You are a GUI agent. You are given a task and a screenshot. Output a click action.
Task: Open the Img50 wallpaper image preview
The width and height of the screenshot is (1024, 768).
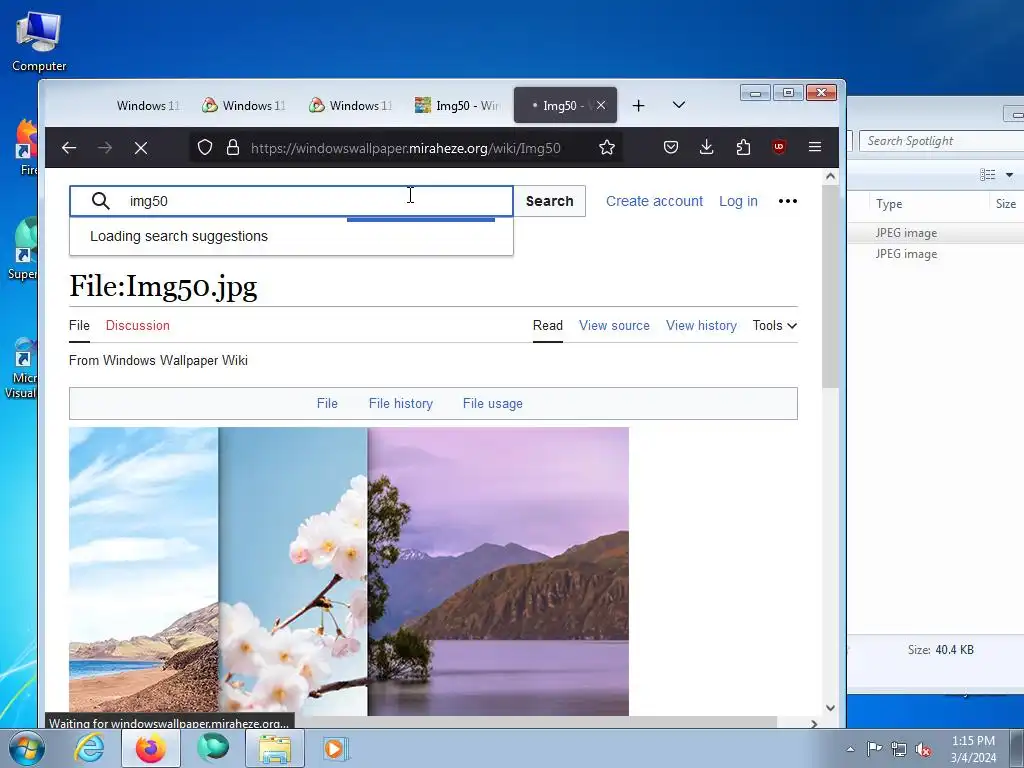pos(349,571)
